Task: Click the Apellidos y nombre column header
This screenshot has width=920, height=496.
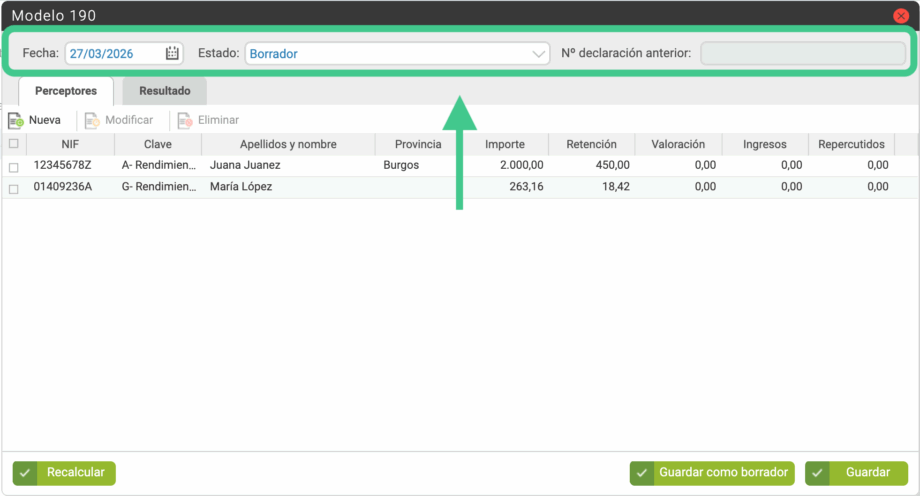Action: (x=288, y=145)
